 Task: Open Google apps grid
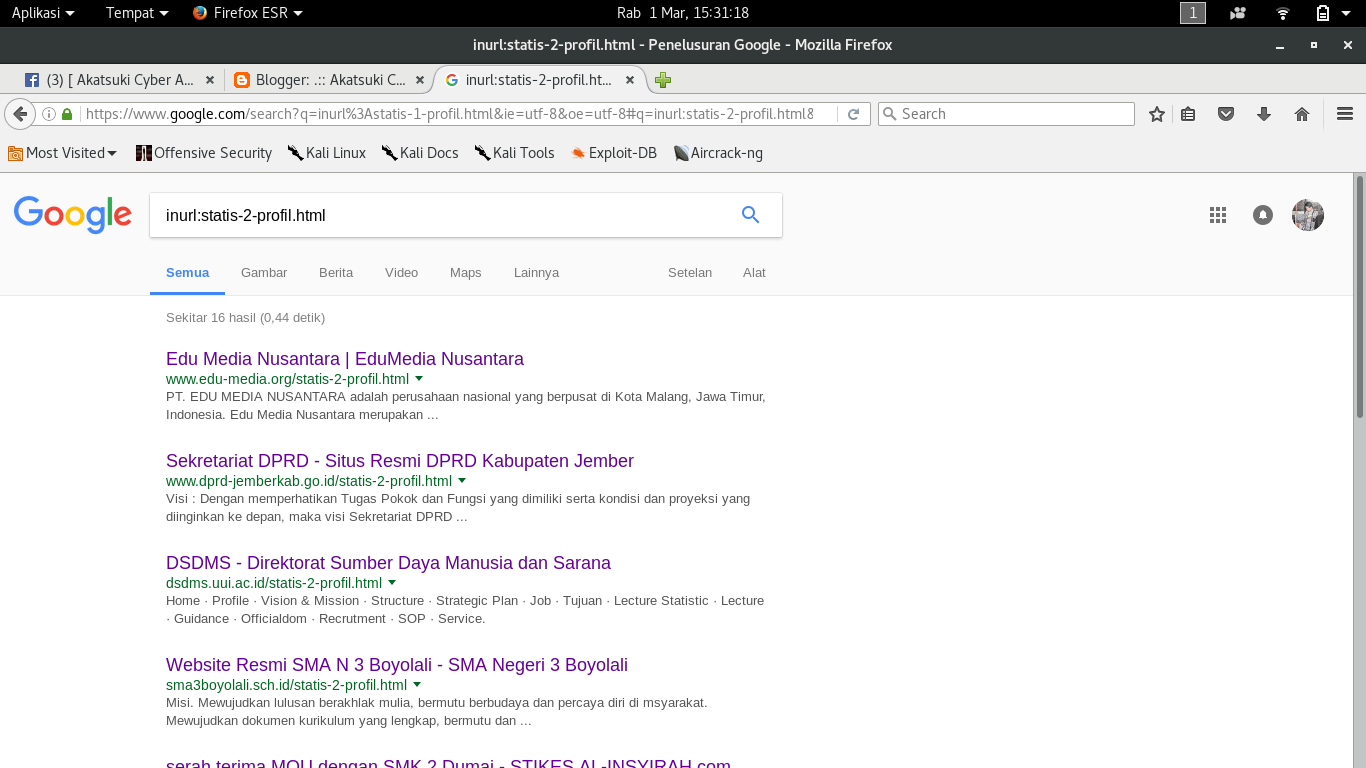[1218, 215]
